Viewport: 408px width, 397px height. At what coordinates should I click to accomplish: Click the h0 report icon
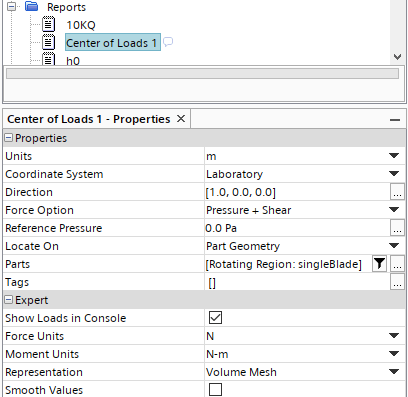click(49, 59)
